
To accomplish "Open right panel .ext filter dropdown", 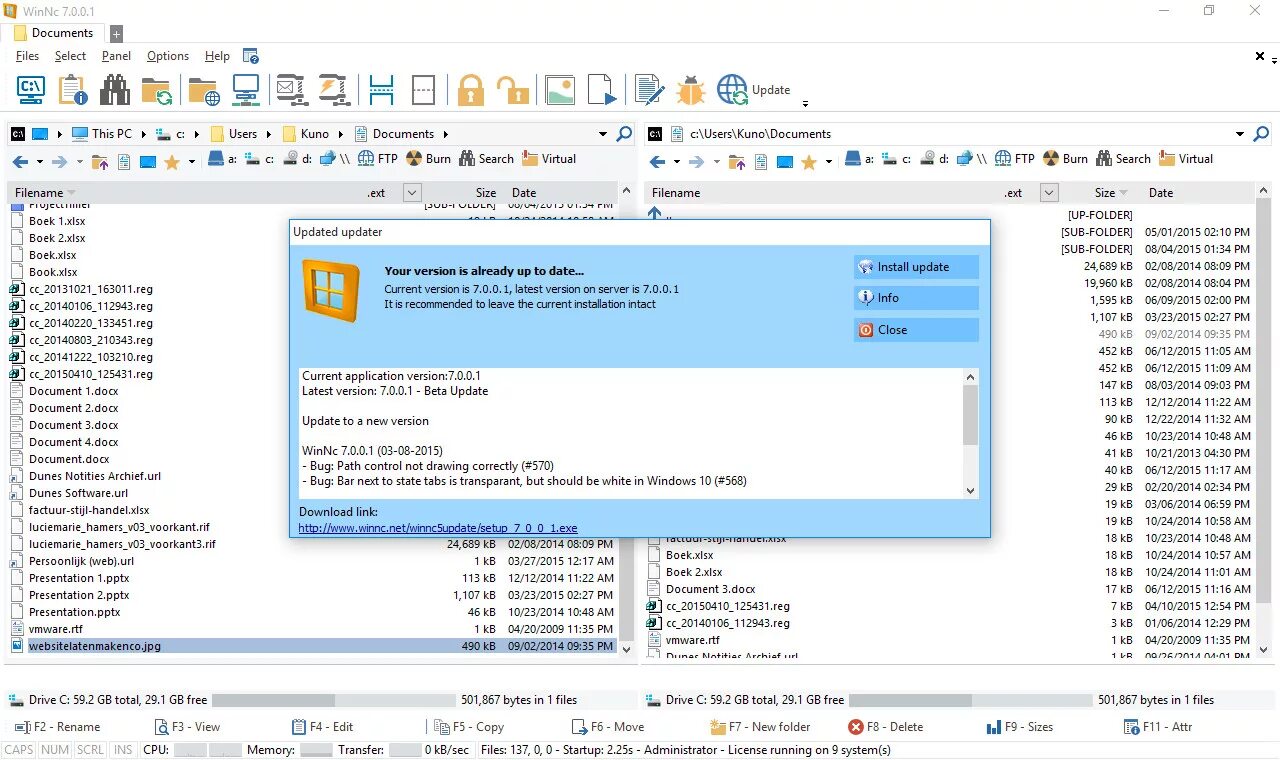I will coord(1049,193).
